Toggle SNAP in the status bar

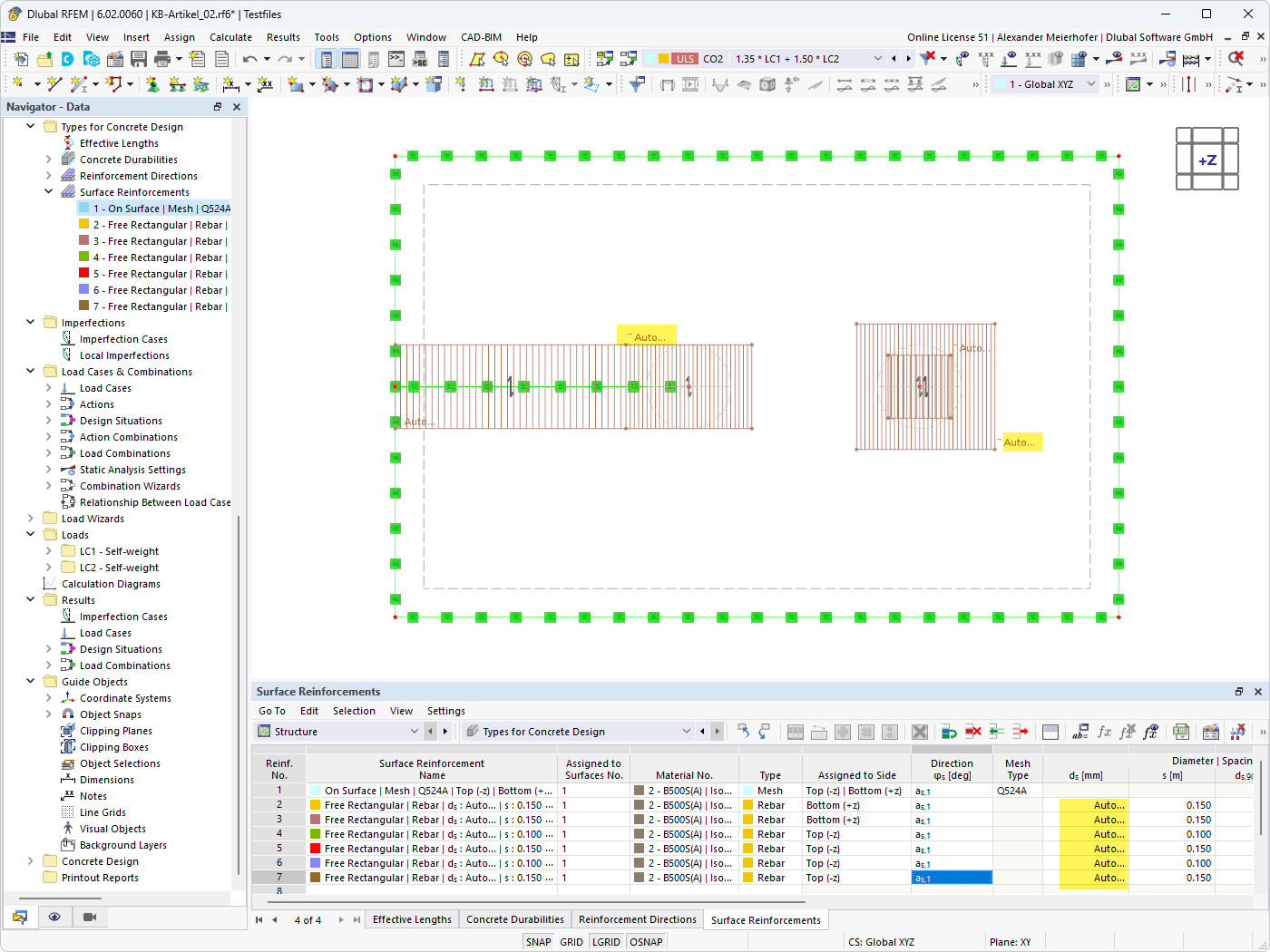click(x=538, y=941)
